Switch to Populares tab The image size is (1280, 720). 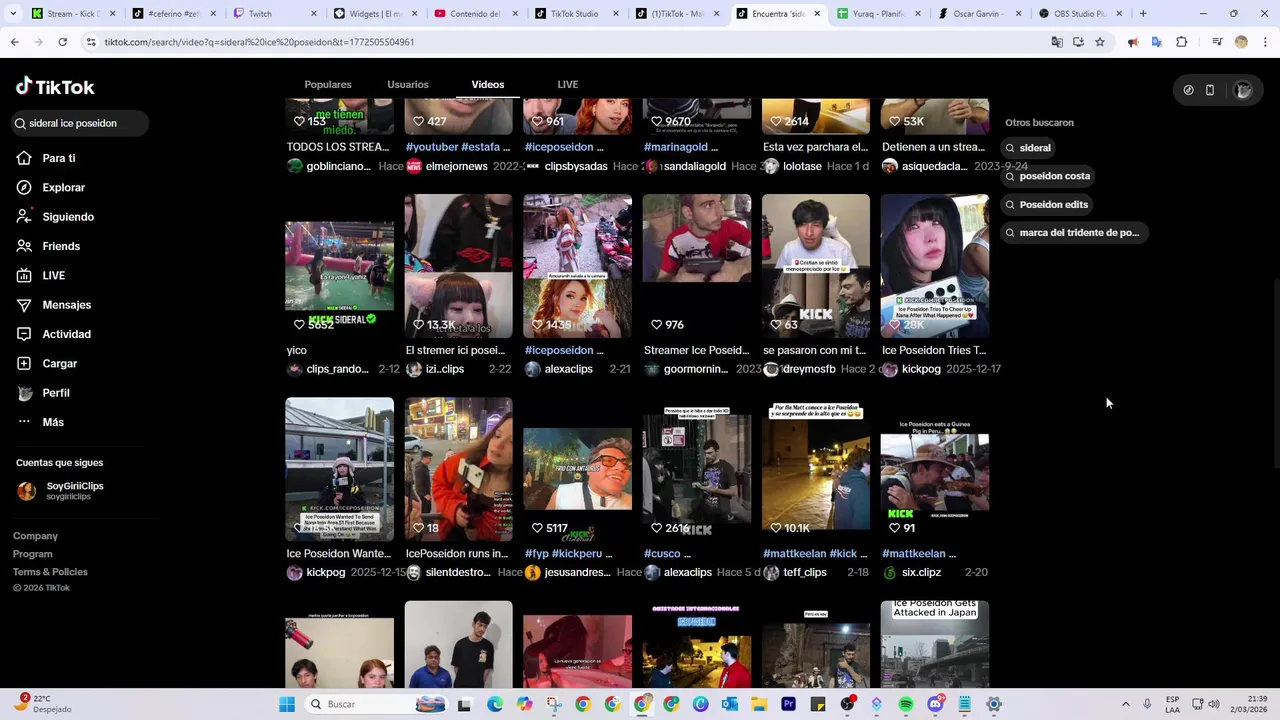tap(328, 84)
